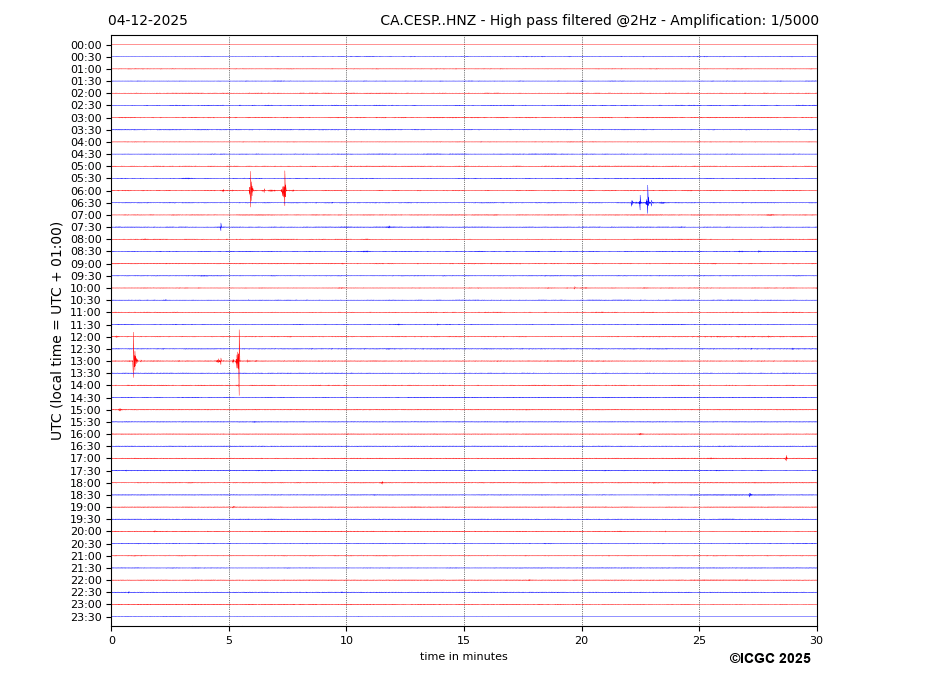Click the 'time in minutes' axis label
The image size is (927, 696).
463,656
